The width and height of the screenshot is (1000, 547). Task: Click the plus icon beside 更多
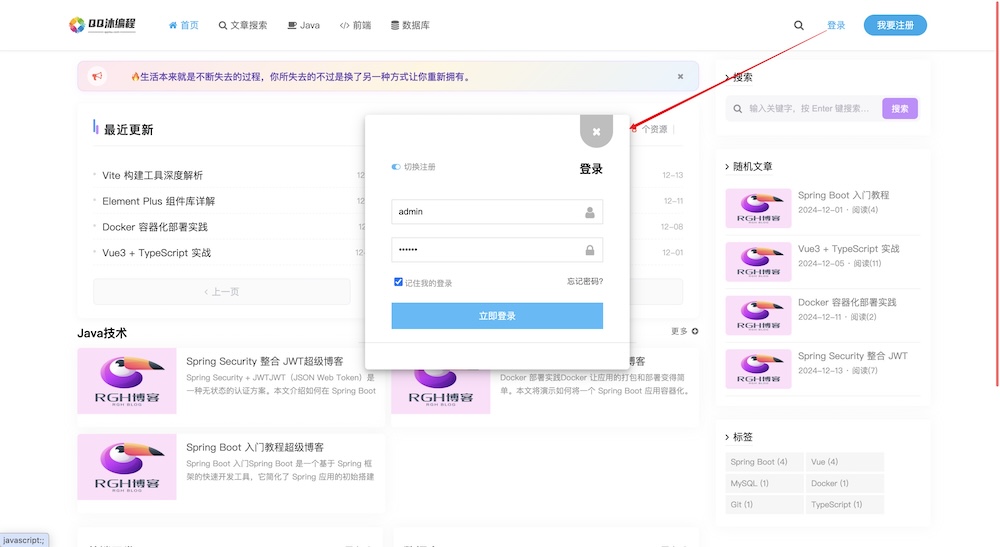[x=695, y=332]
